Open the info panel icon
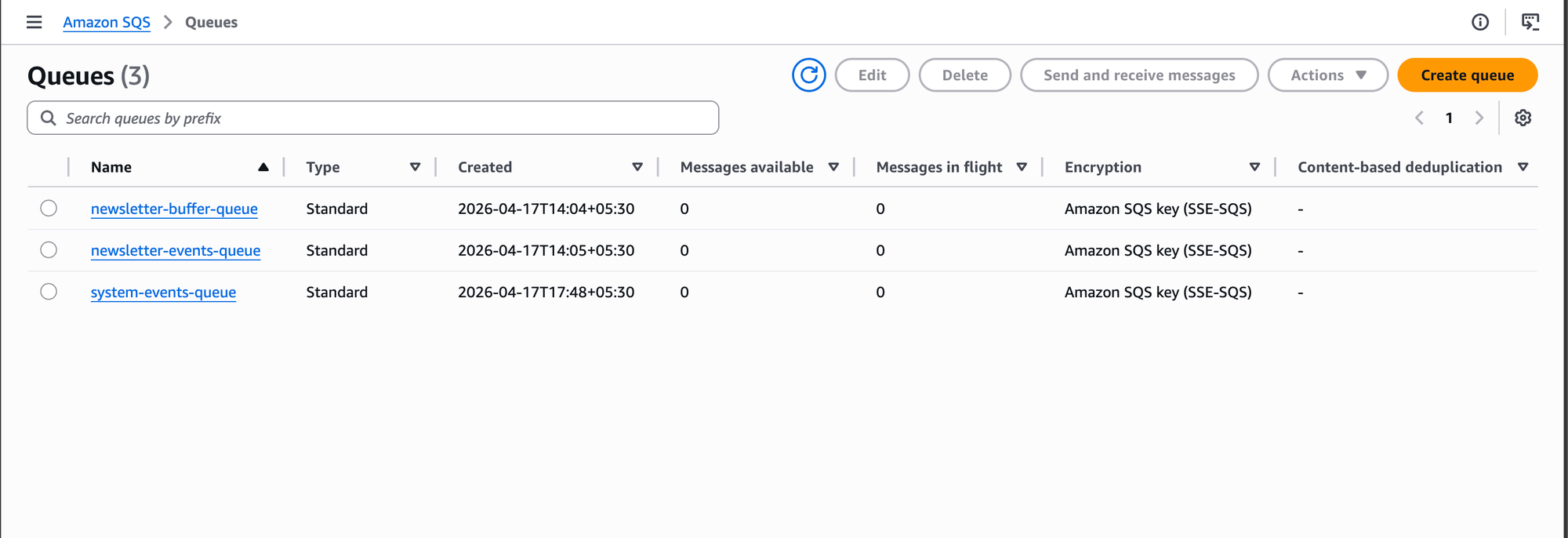Screen dimensions: 1568x538 pyautogui.click(x=1479, y=22)
